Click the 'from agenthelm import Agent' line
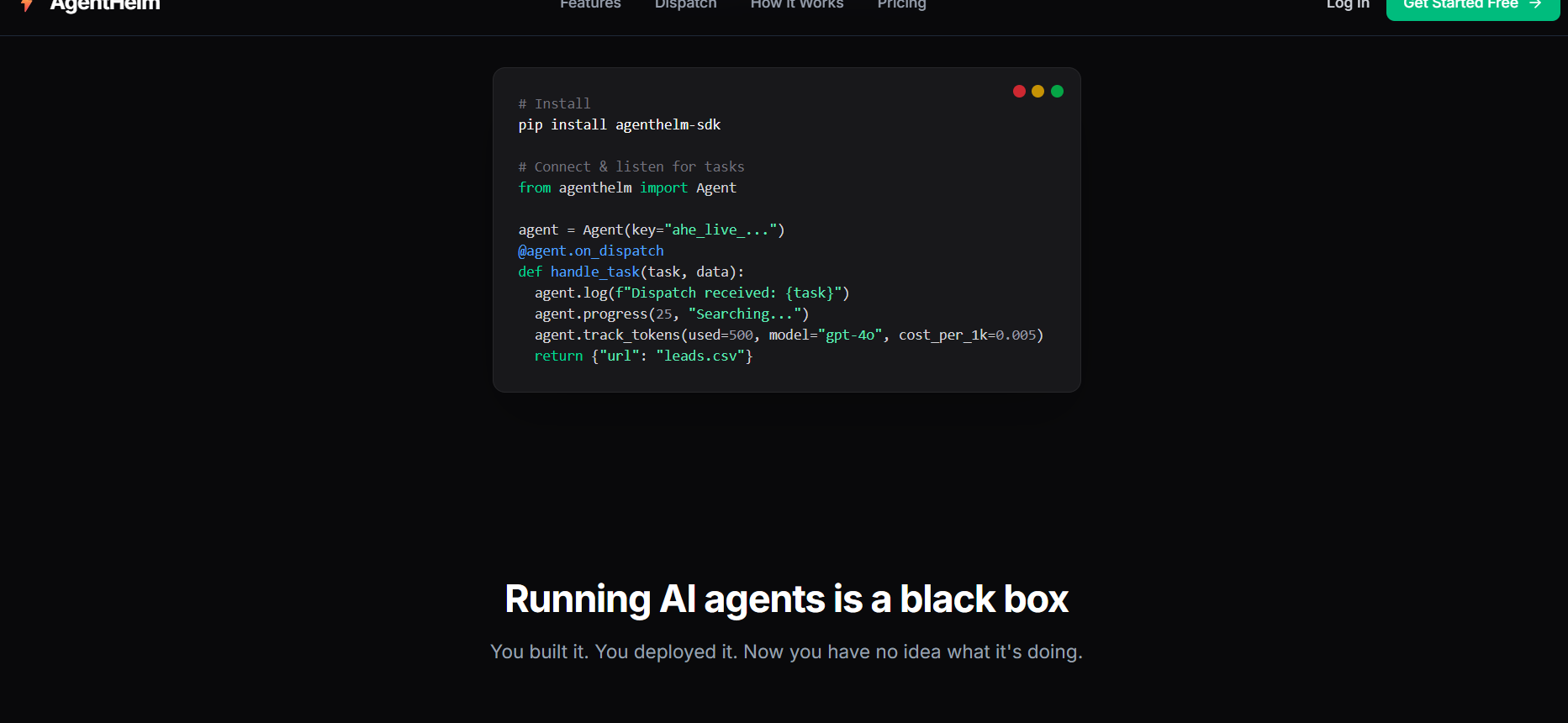1568x723 pixels. (627, 187)
